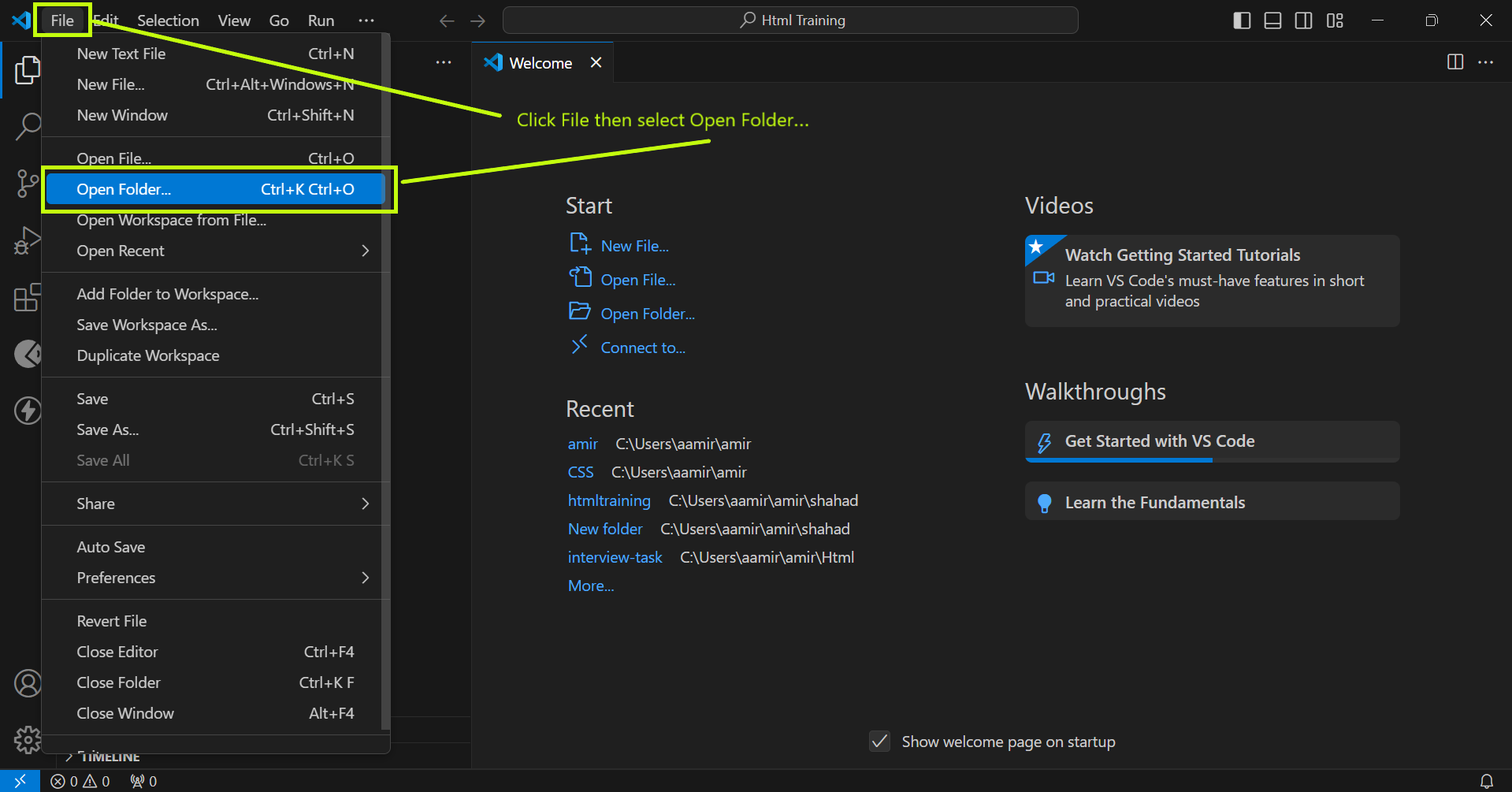1512x792 pixels.
Task: Toggle the Primary Side Bar visibility
Action: [1241, 20]
